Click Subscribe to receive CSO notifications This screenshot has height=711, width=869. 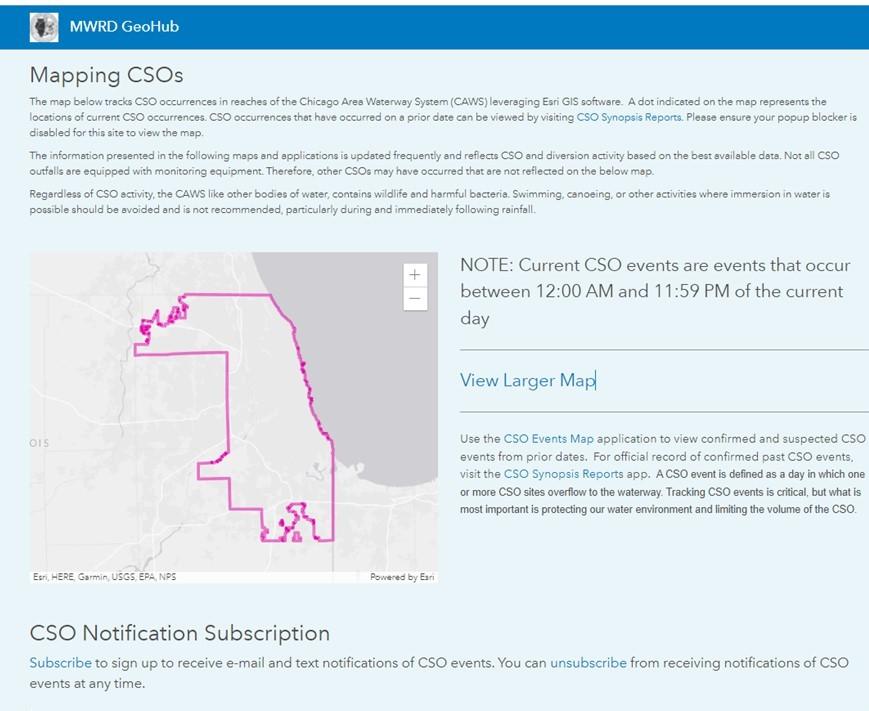pyautogui.click(x=60, y=662)
